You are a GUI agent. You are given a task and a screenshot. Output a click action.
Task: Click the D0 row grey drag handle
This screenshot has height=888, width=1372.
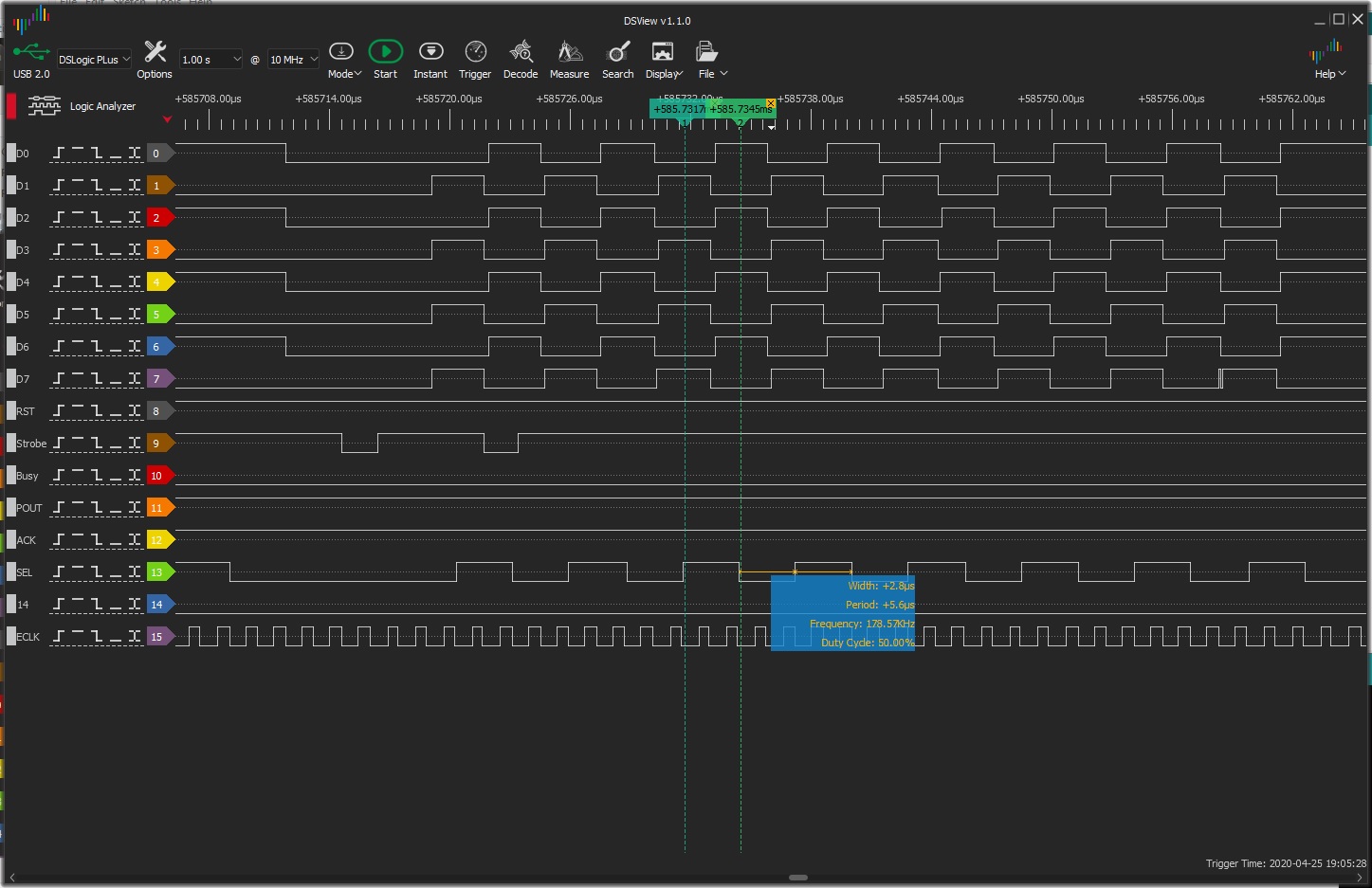11,154
